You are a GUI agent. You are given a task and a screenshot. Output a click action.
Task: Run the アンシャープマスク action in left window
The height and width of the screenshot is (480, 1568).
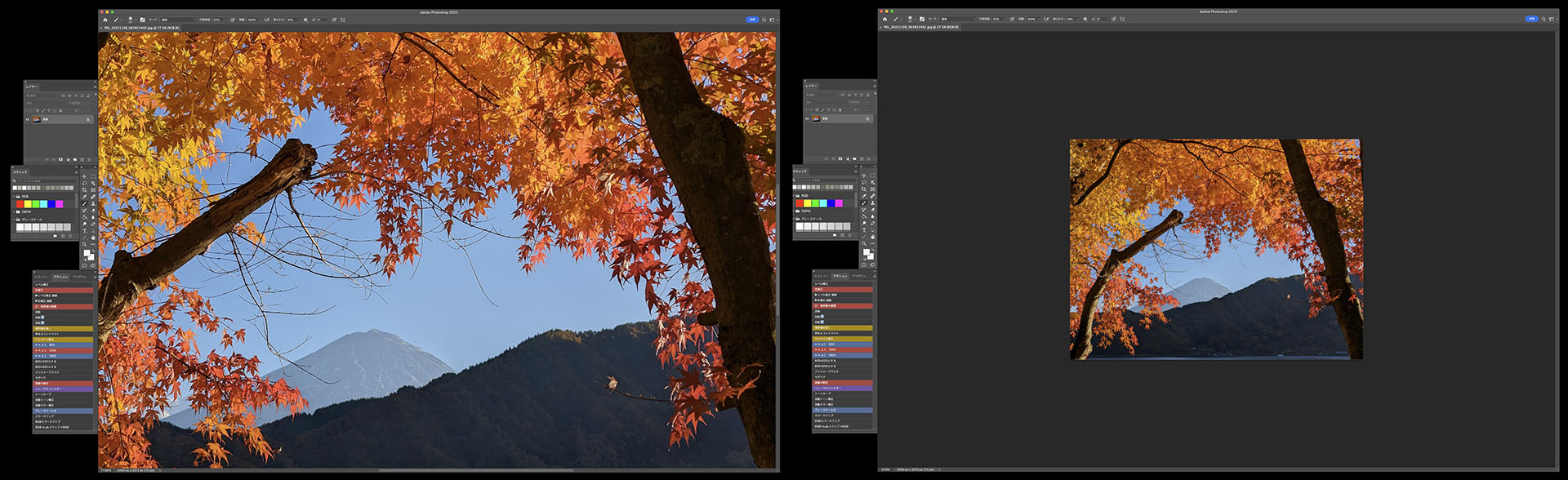point(63,371)
